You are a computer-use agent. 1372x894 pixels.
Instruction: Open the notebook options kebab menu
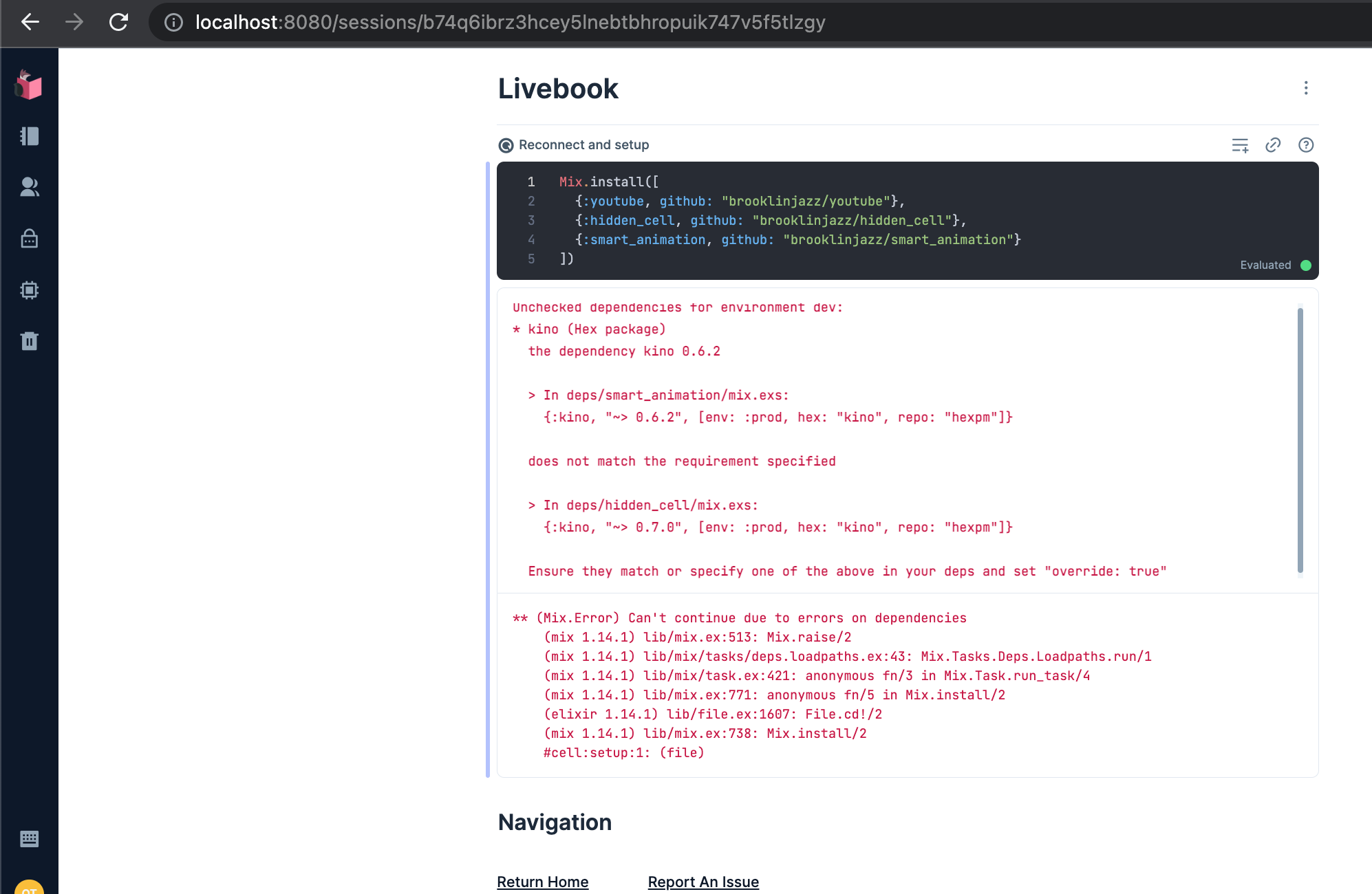pyautogui.click(x=1305, y=88)
